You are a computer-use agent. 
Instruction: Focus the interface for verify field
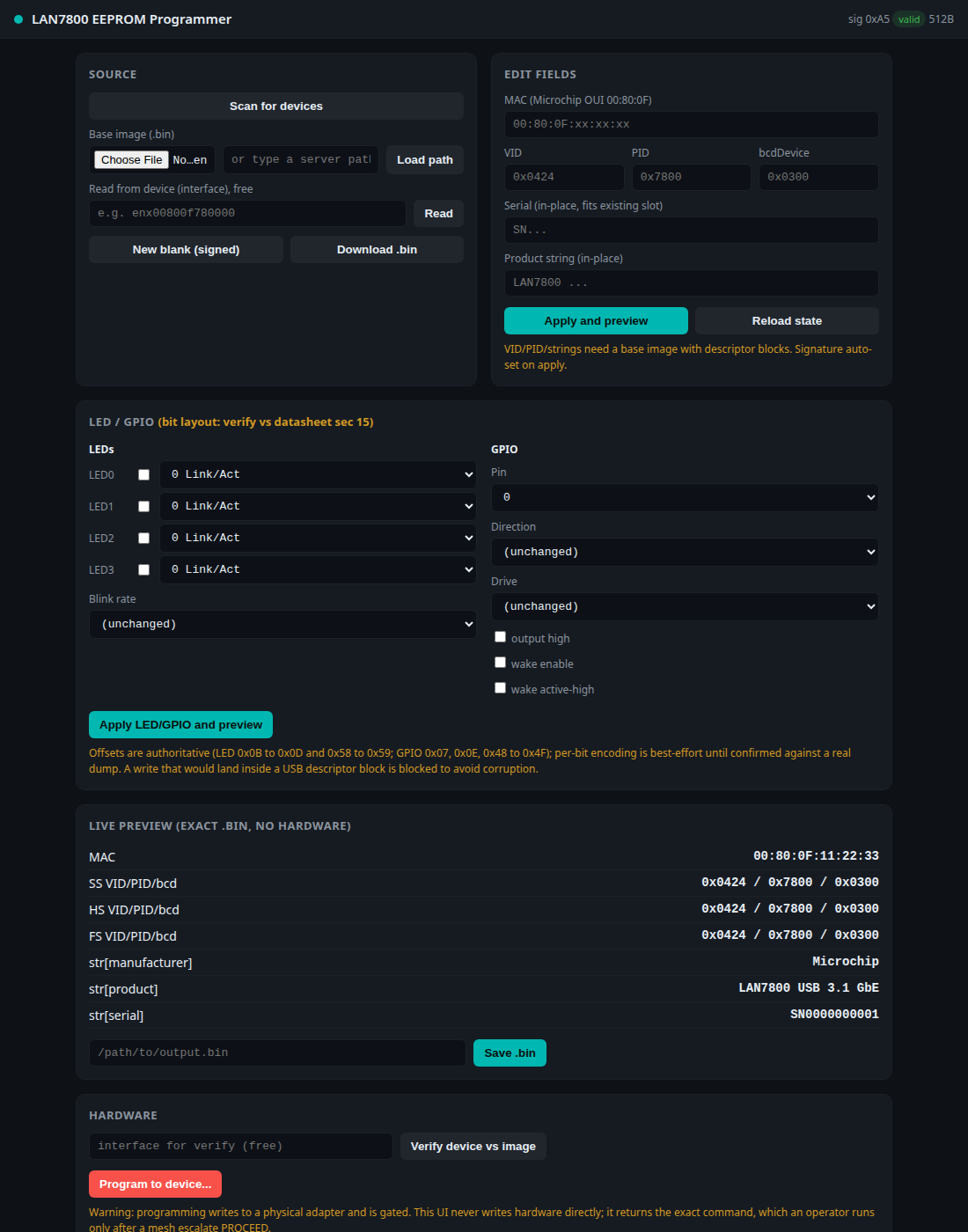(240, 1146)
